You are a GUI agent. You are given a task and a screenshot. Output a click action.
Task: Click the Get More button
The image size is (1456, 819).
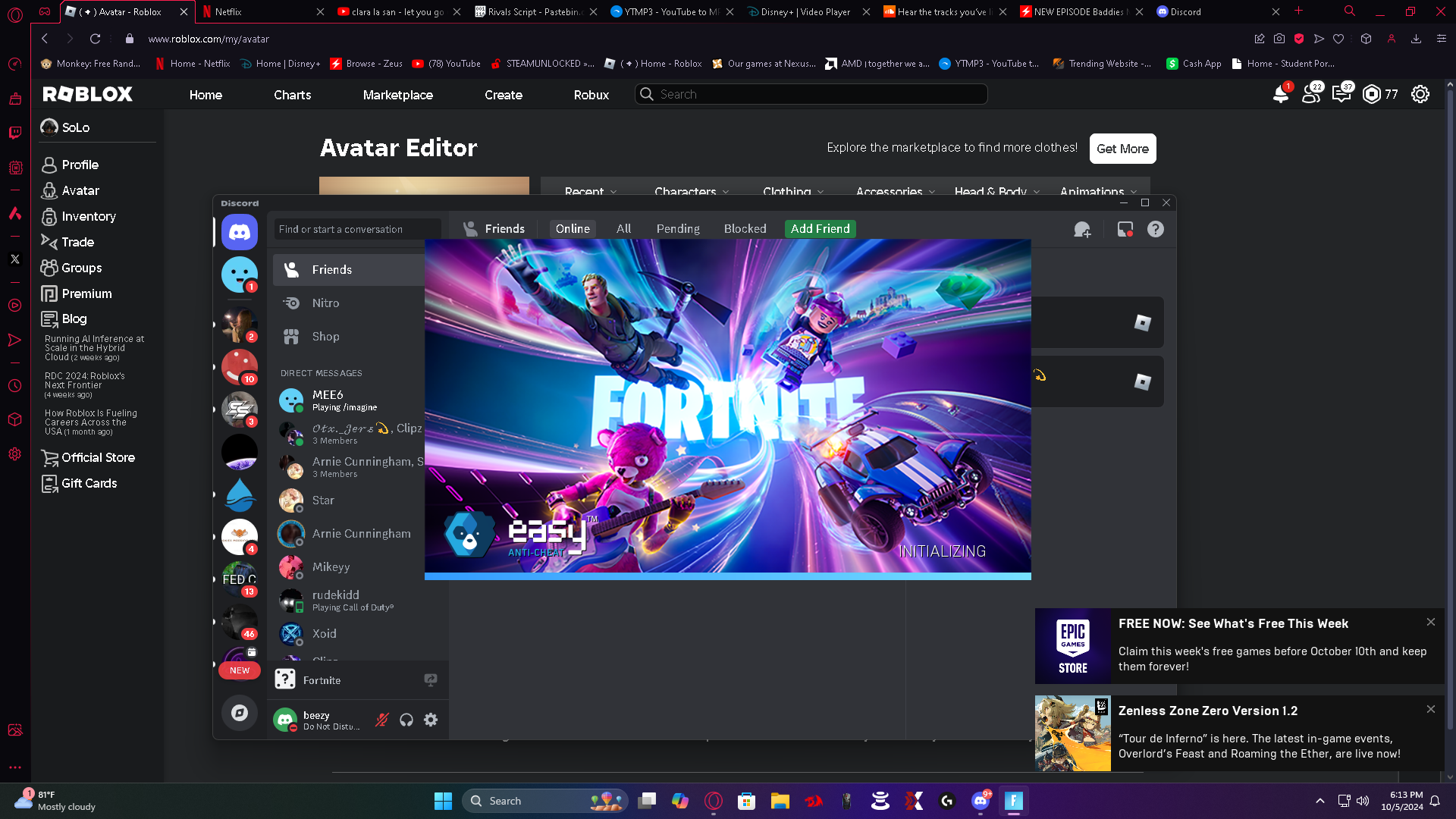[1122, 149]
